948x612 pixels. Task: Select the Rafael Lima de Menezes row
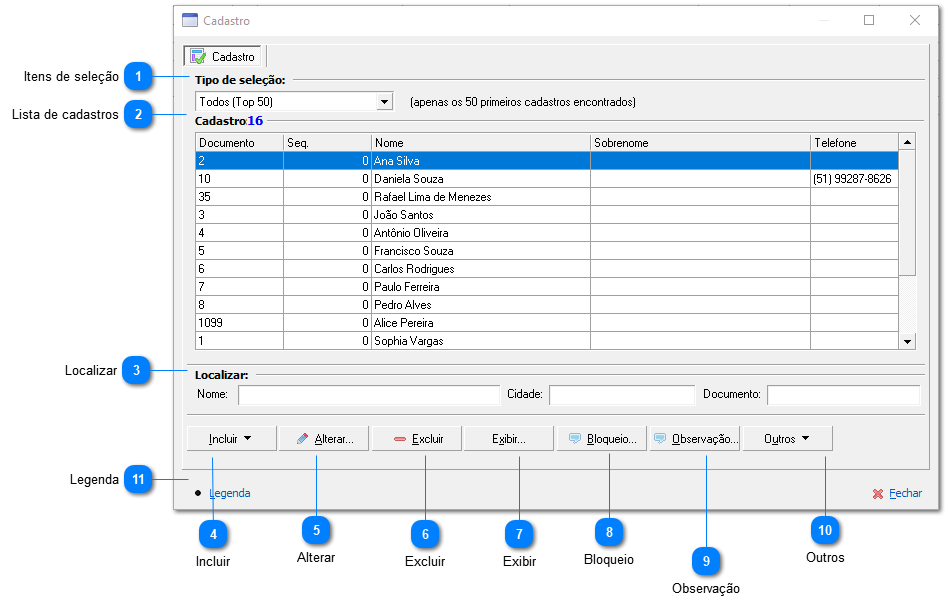pyautogui.click(x=547, y=197)
